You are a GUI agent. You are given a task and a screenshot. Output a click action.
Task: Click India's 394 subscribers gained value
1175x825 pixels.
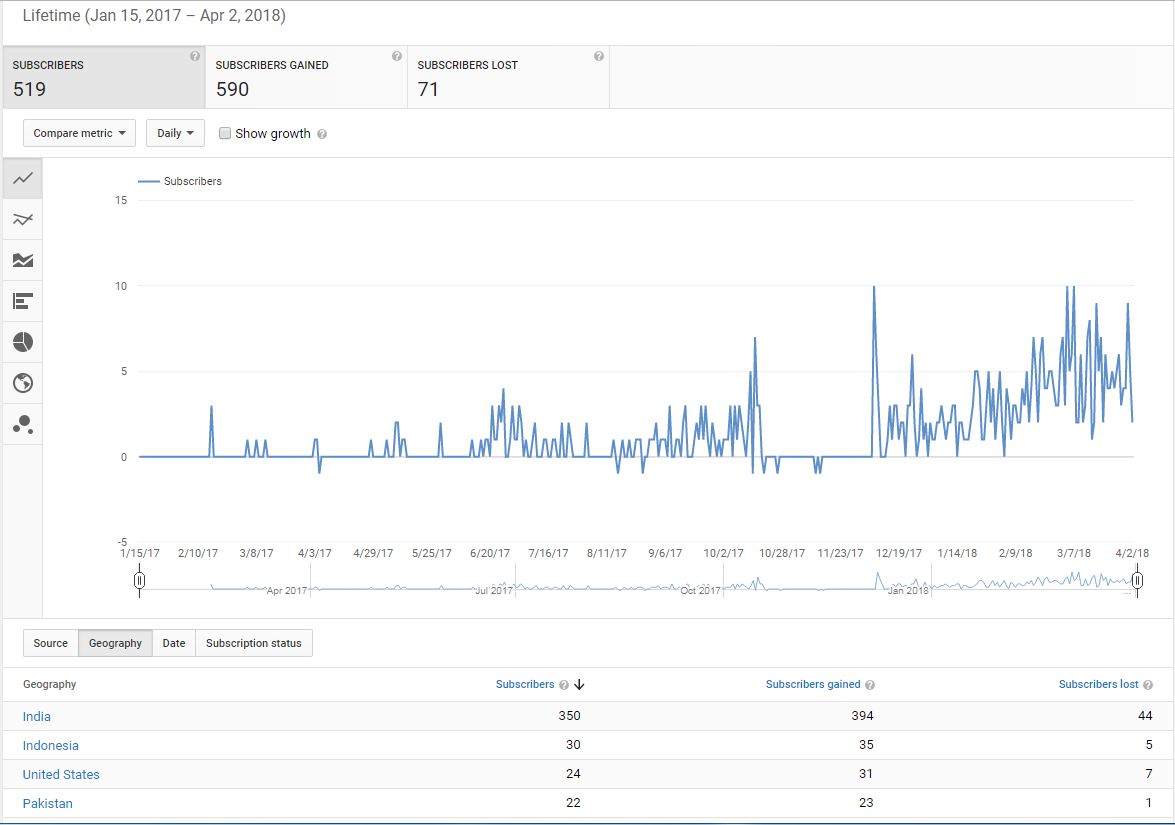863,716
